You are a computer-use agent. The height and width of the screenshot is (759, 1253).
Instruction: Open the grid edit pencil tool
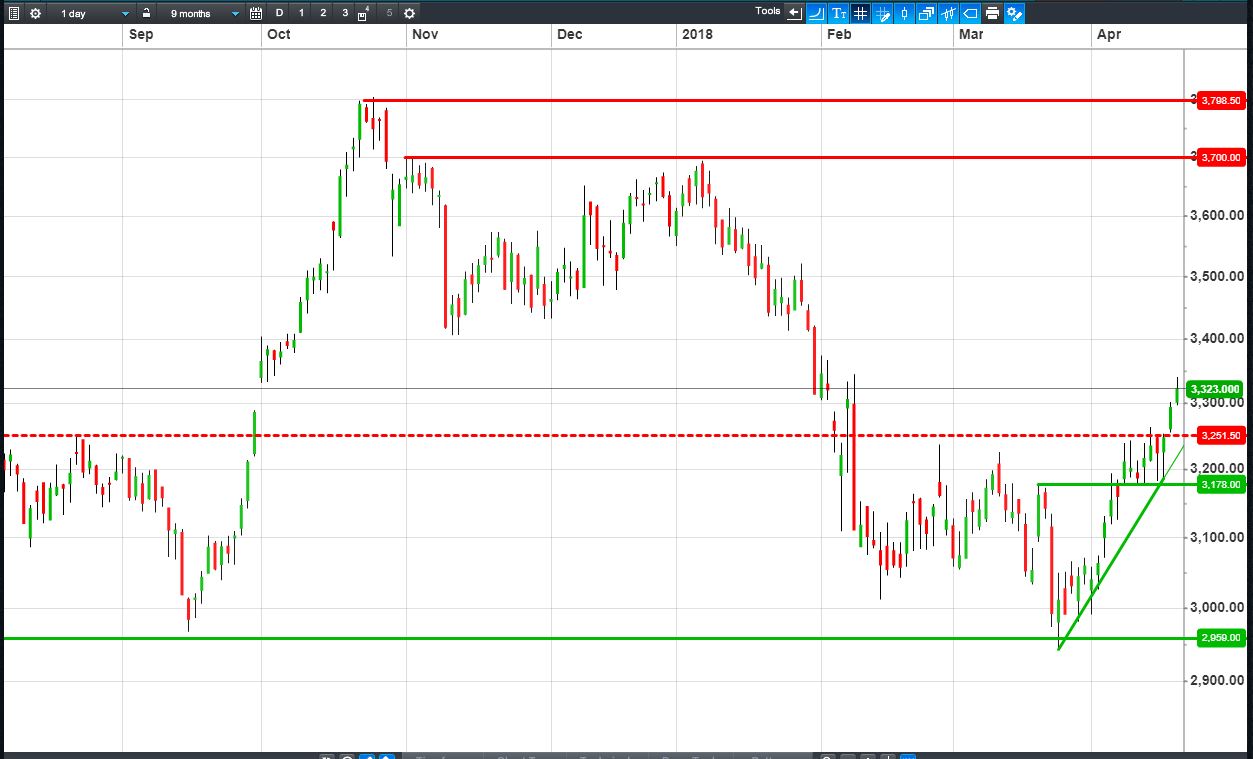pos(882,13)
